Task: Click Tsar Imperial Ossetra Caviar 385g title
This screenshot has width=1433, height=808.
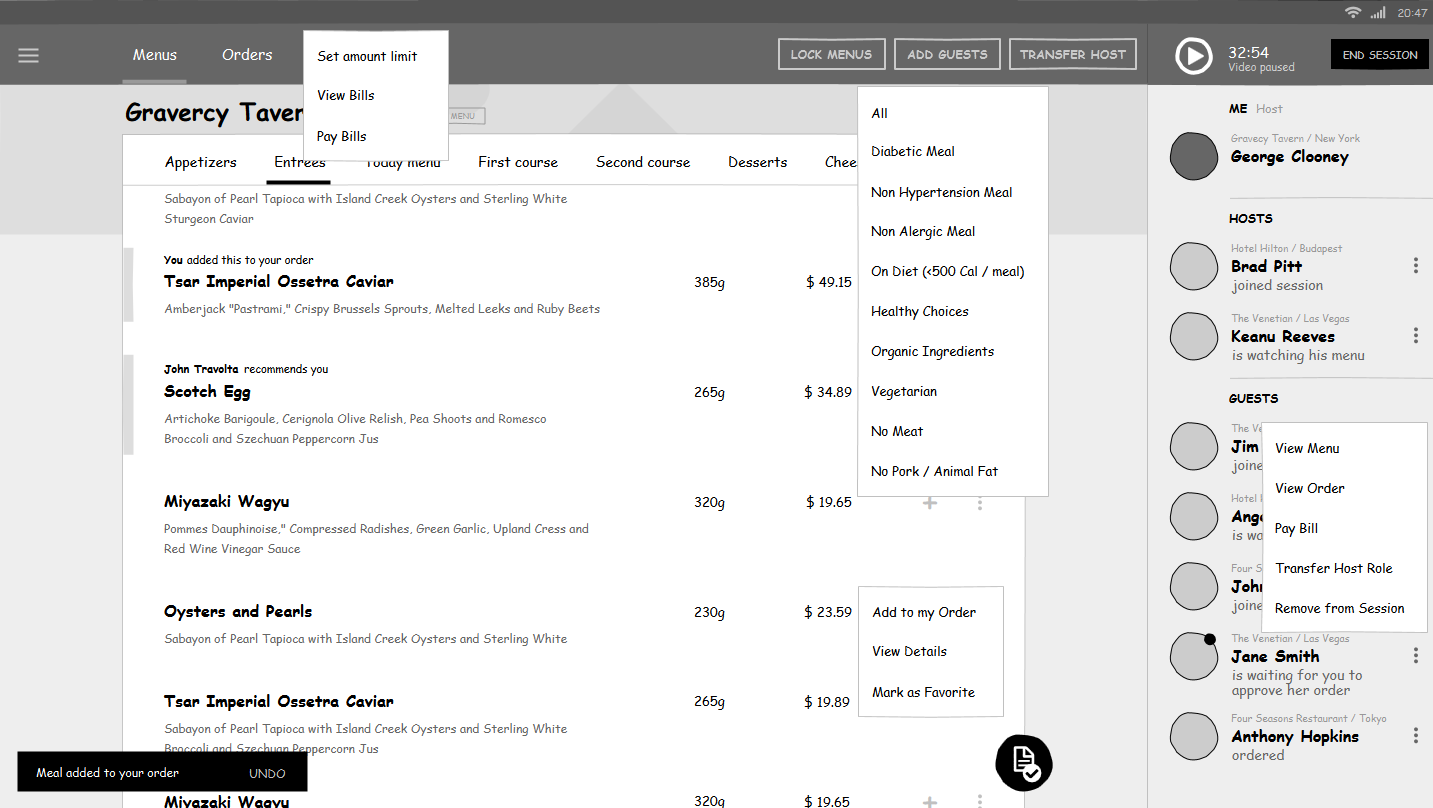Action: (x=279, y=282)
